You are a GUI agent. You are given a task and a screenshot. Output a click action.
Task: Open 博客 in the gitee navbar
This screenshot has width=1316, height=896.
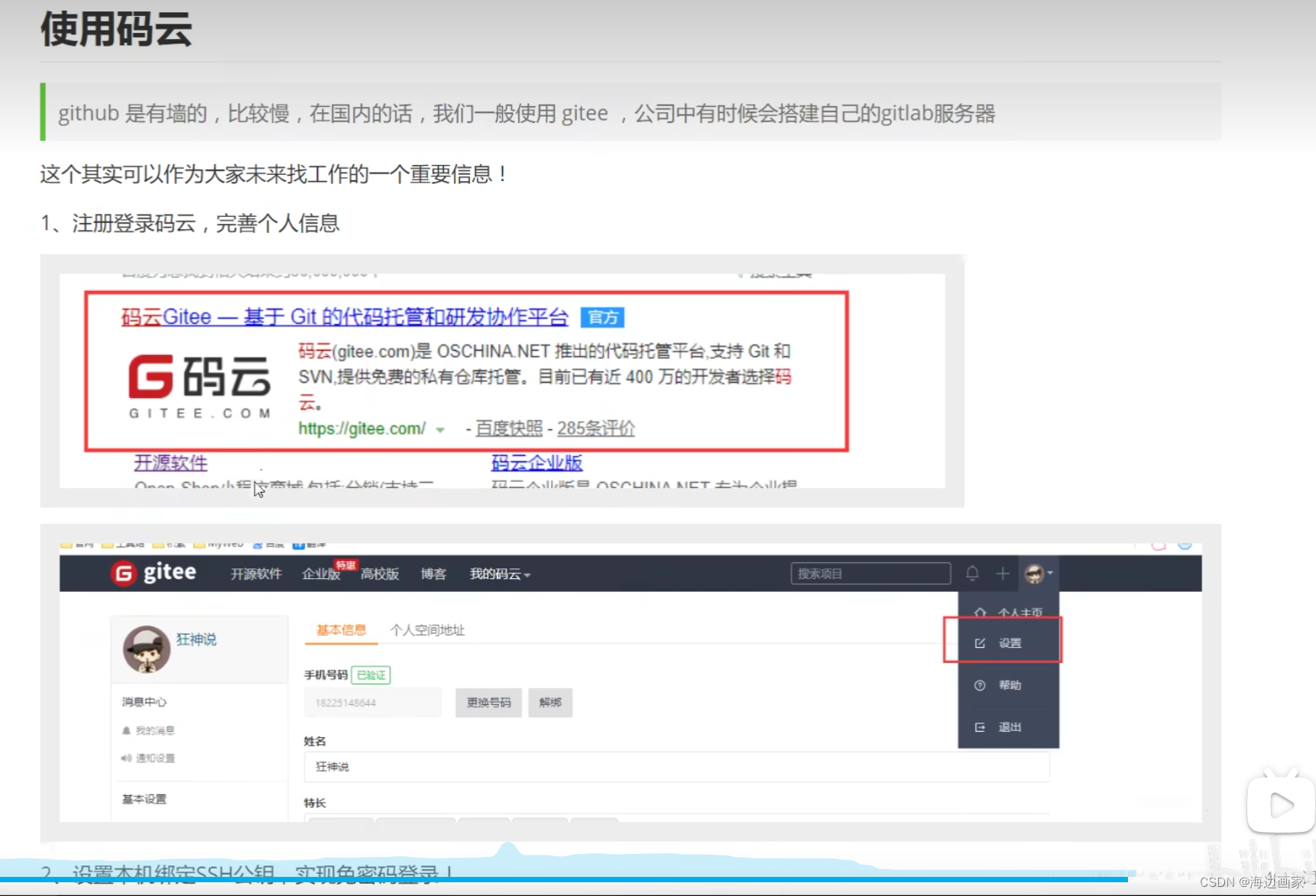(x=433, y=574)
